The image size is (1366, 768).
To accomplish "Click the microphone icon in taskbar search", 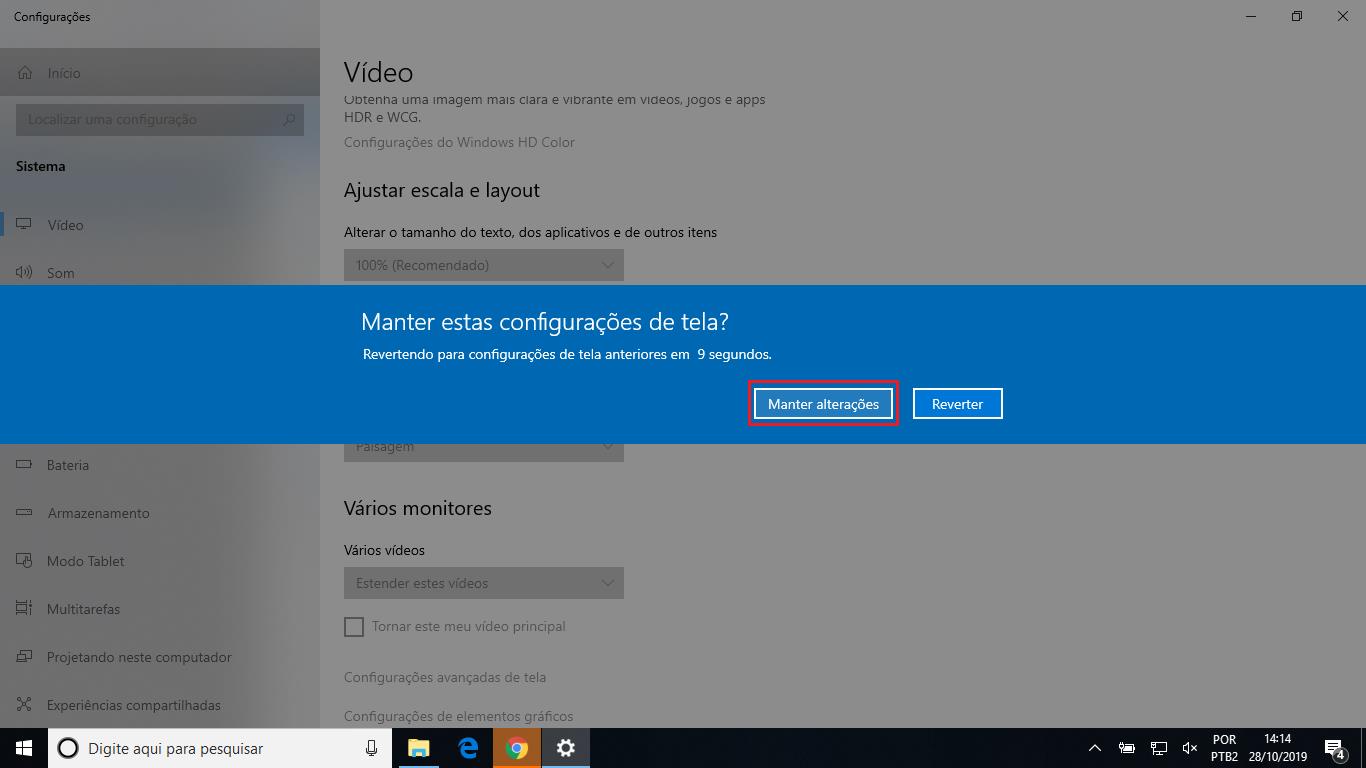I will coord(371,748).
